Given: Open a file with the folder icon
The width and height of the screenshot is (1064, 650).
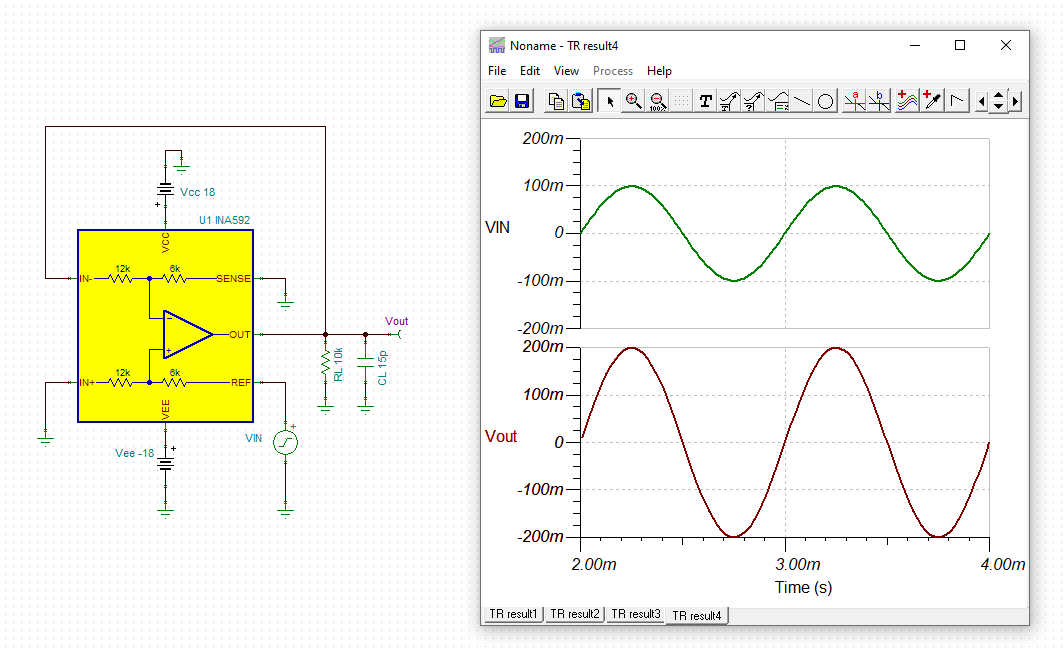Looking at the screenshot, I should coord(498,101).
